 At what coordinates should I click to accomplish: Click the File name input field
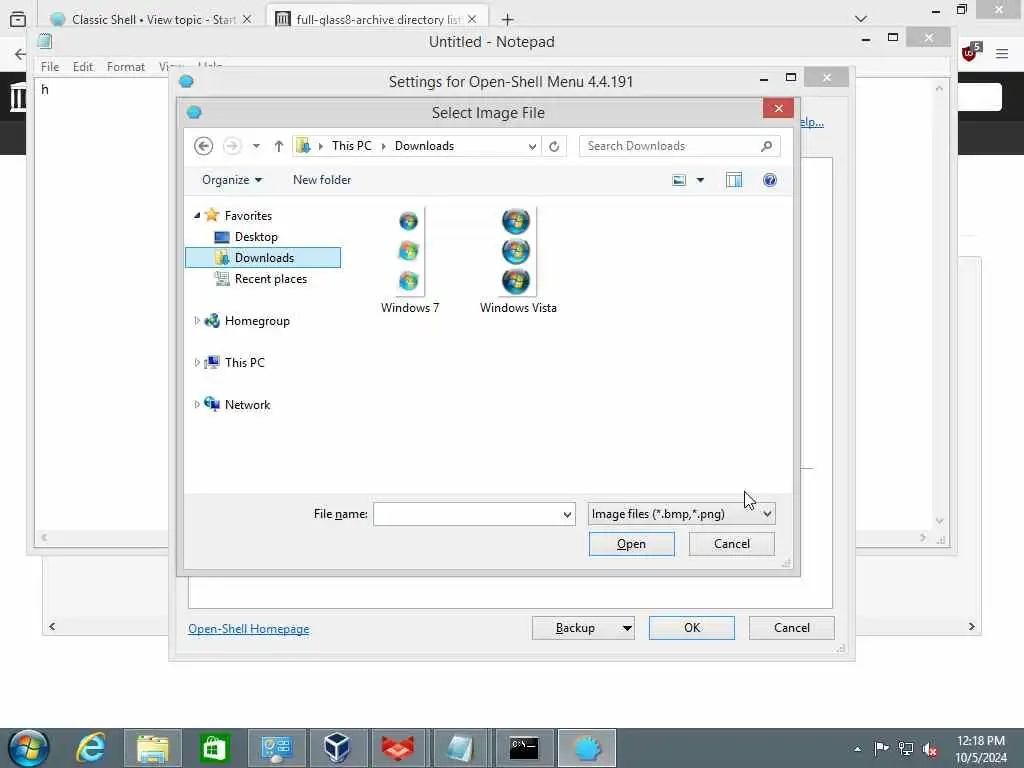click(468, 514)
